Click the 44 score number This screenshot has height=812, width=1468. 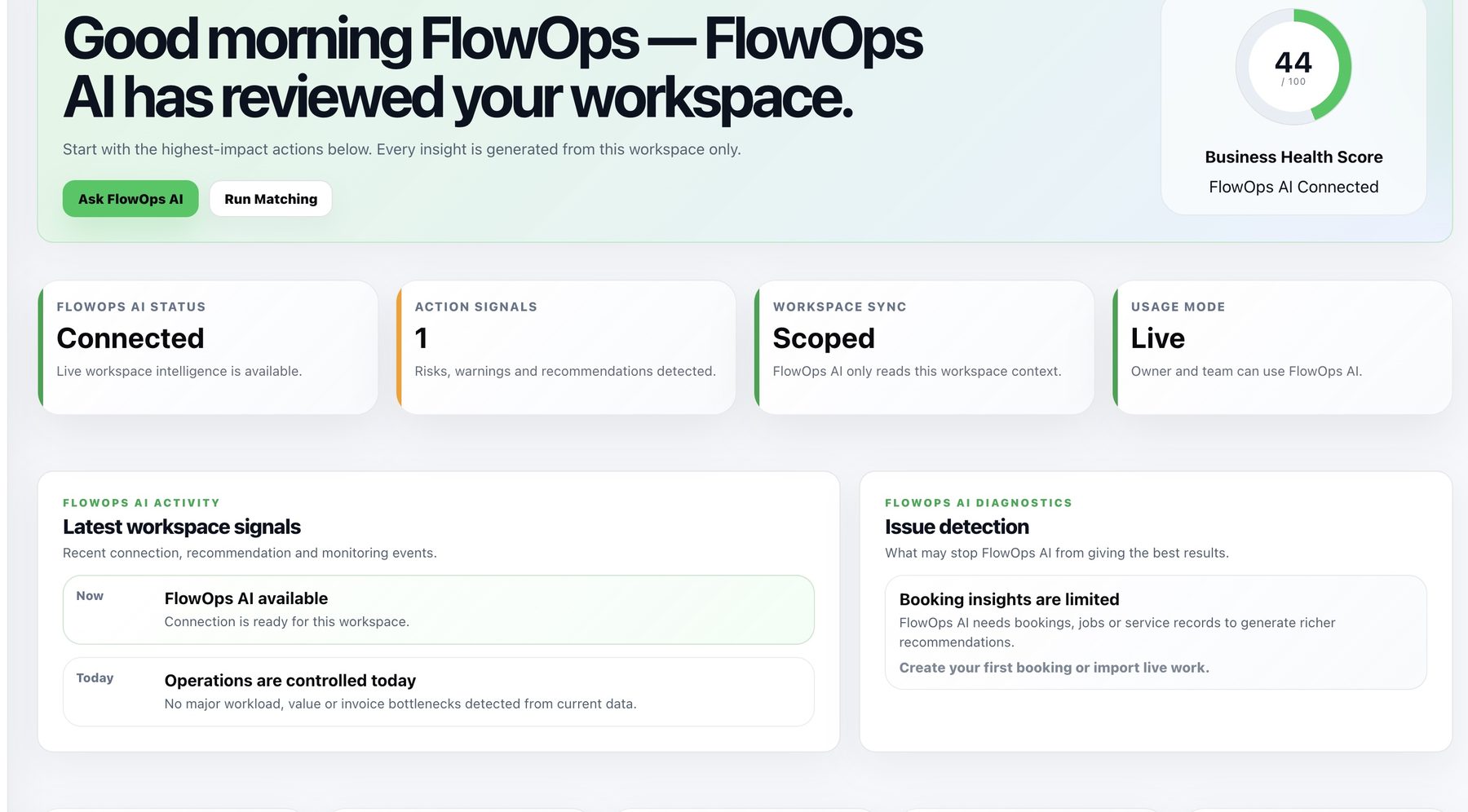[x=1293, y=63]
